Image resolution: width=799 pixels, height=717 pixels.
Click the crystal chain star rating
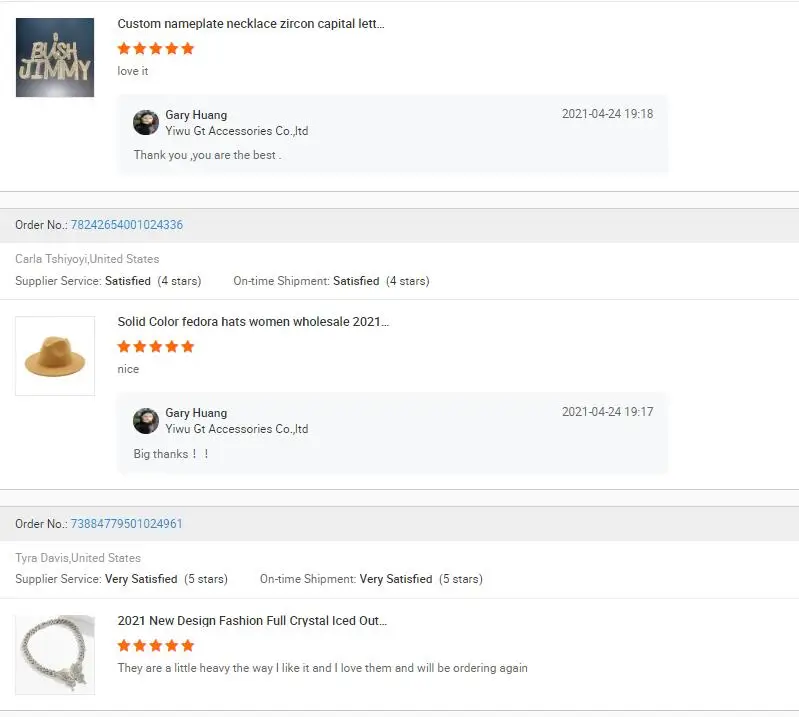[156, 645]
